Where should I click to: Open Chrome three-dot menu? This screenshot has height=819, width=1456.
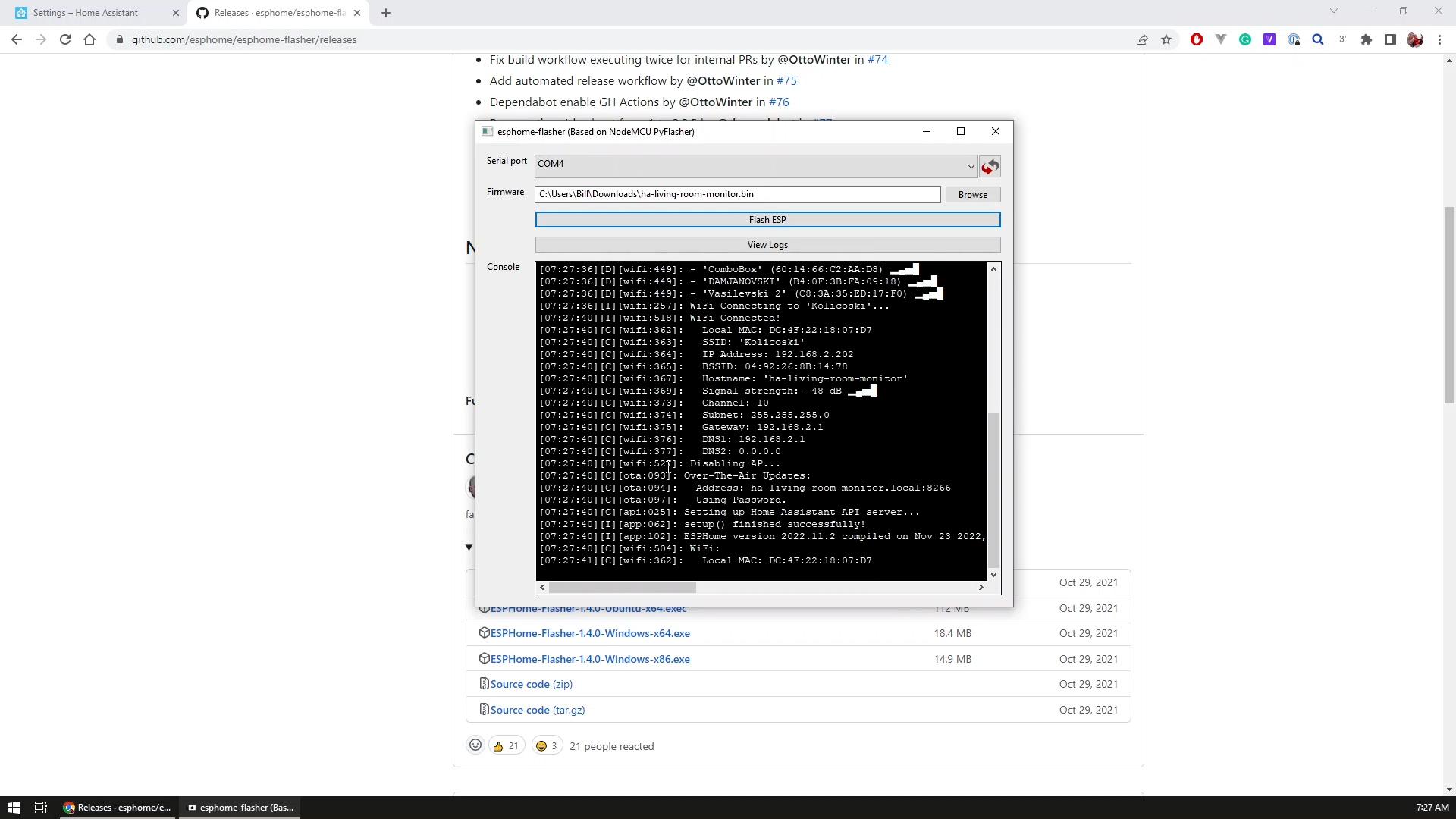click(x=1439, y=39)
